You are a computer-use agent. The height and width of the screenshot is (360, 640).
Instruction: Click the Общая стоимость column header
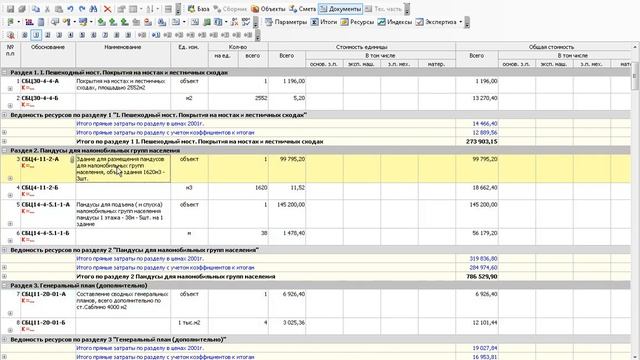tap(551, 47)
